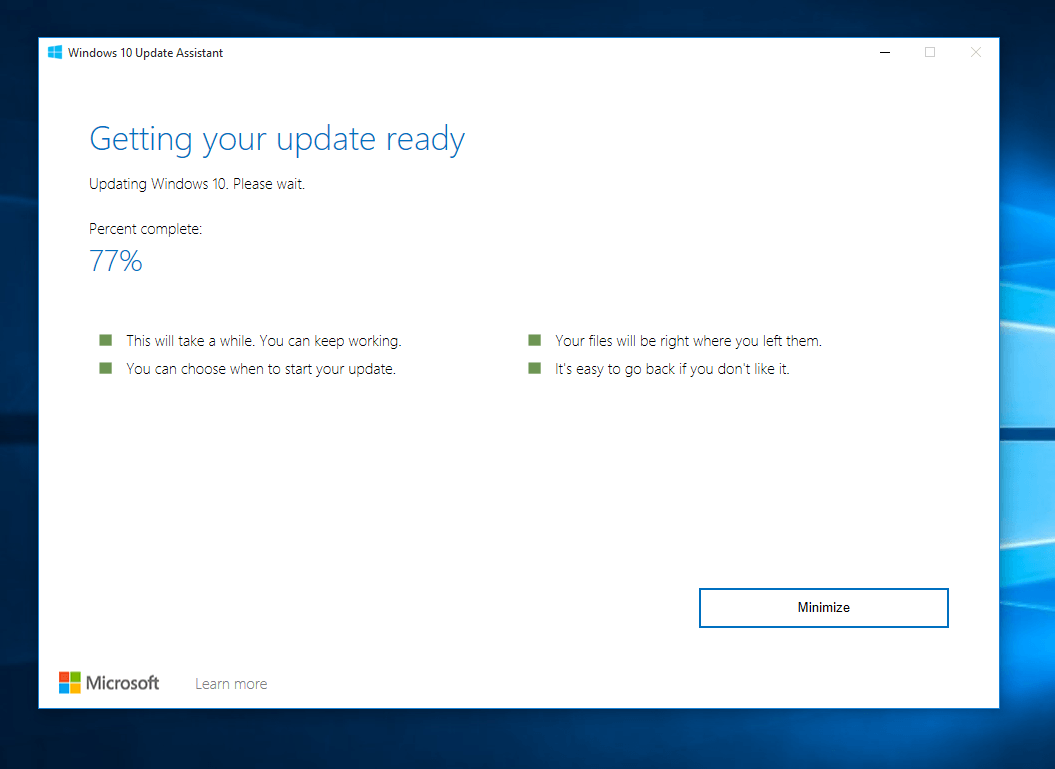Click green bullet beside 'This will take a while'
Viewport: 1055px width, 769px height.
tap(106, 340)
